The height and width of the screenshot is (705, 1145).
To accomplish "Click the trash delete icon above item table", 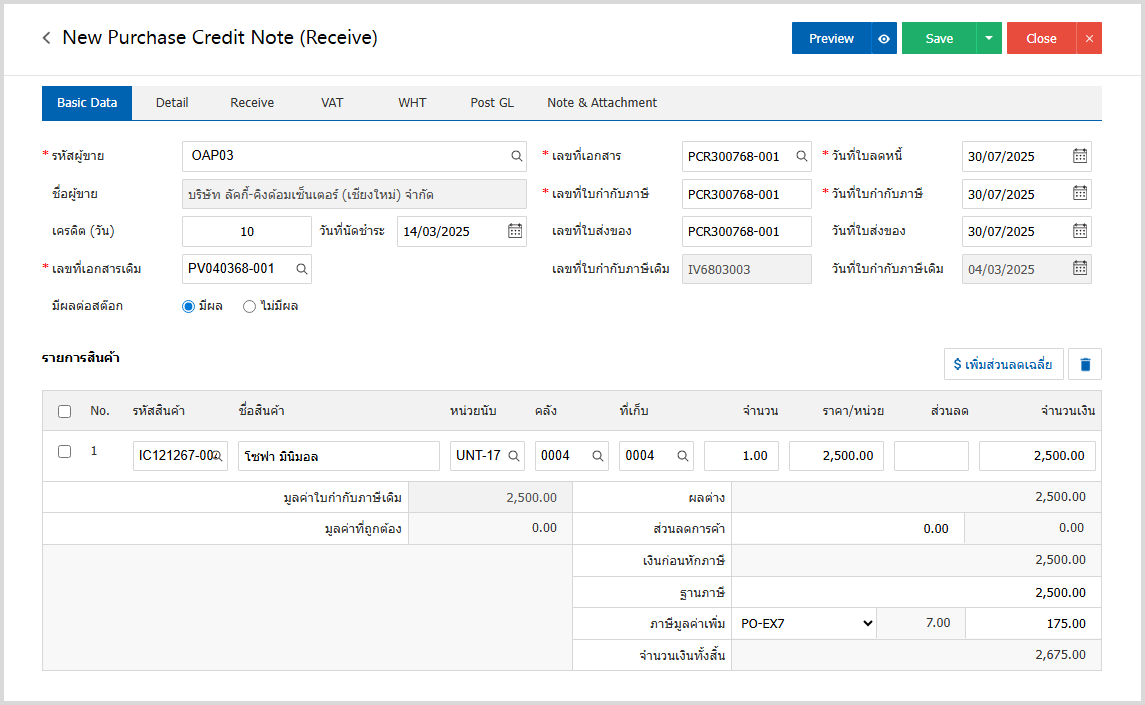I will [1084, 365].
